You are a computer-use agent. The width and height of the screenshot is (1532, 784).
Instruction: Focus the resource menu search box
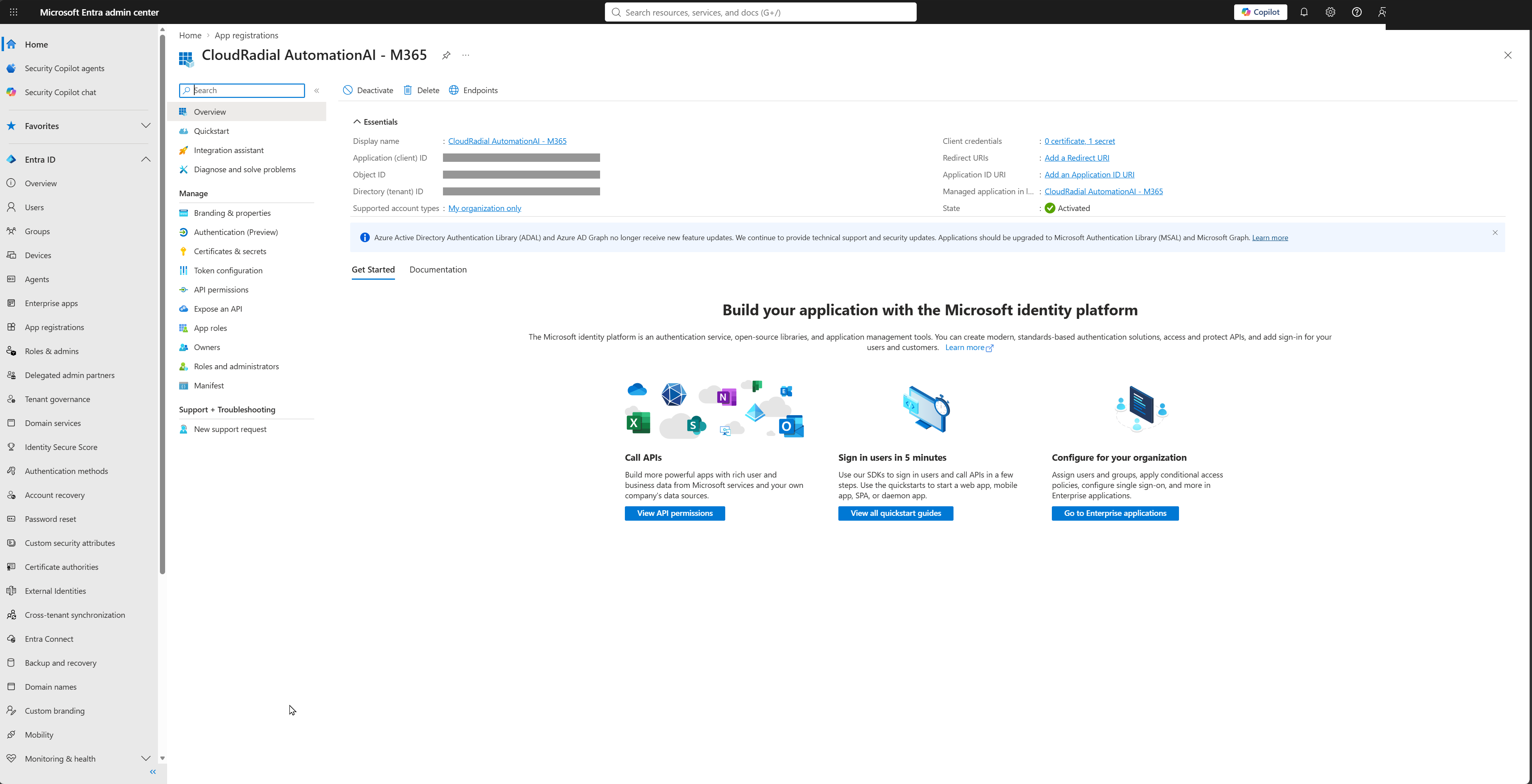click(x=242, y=90)
